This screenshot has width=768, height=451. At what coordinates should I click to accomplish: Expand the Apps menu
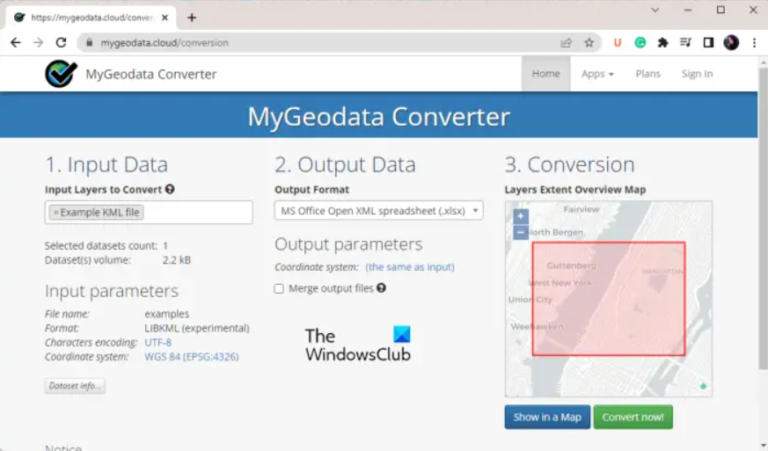597,74
